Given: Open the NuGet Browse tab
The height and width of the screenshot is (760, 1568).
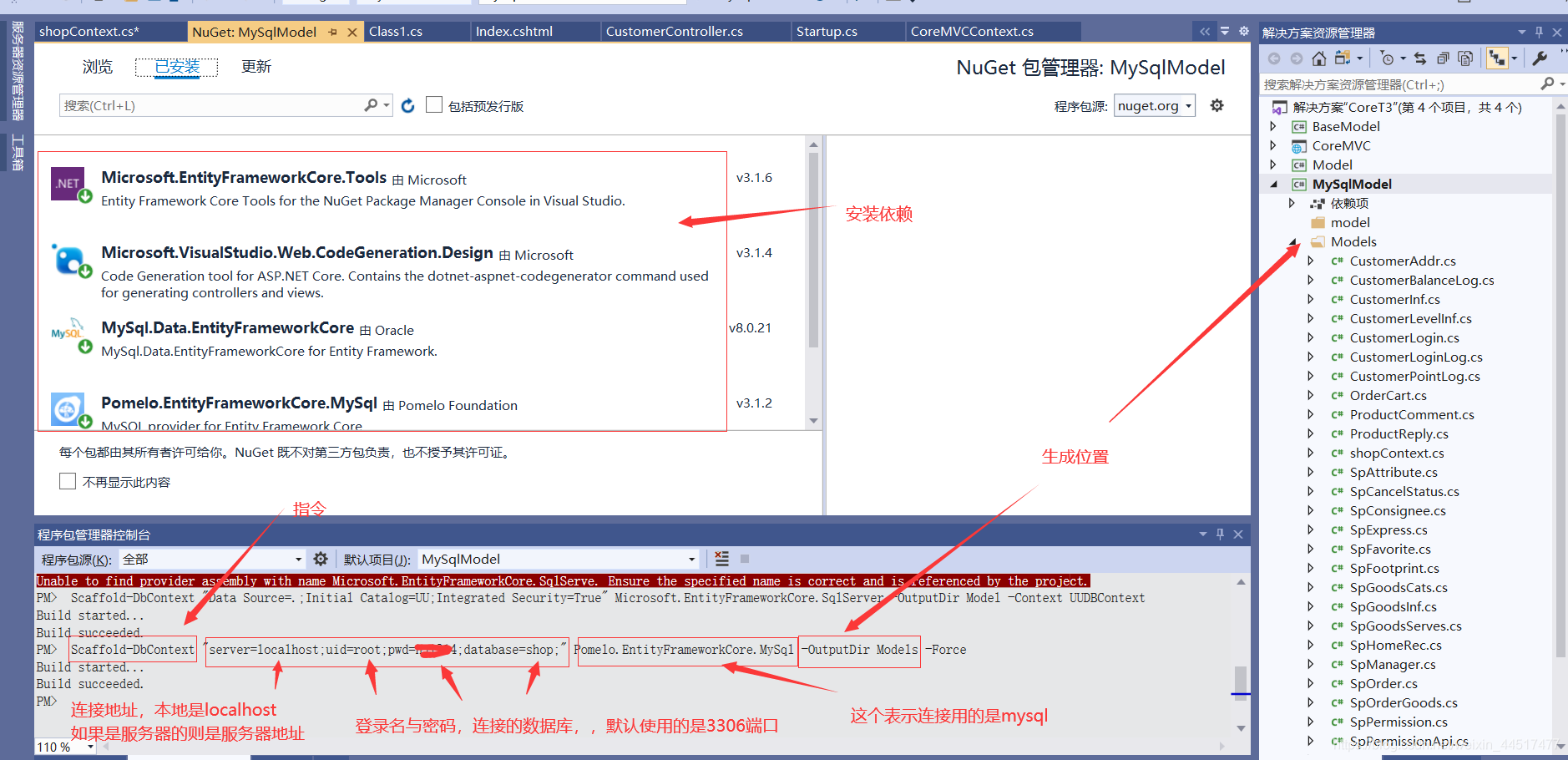Looking at the screenshot, I should click(98, 67).
